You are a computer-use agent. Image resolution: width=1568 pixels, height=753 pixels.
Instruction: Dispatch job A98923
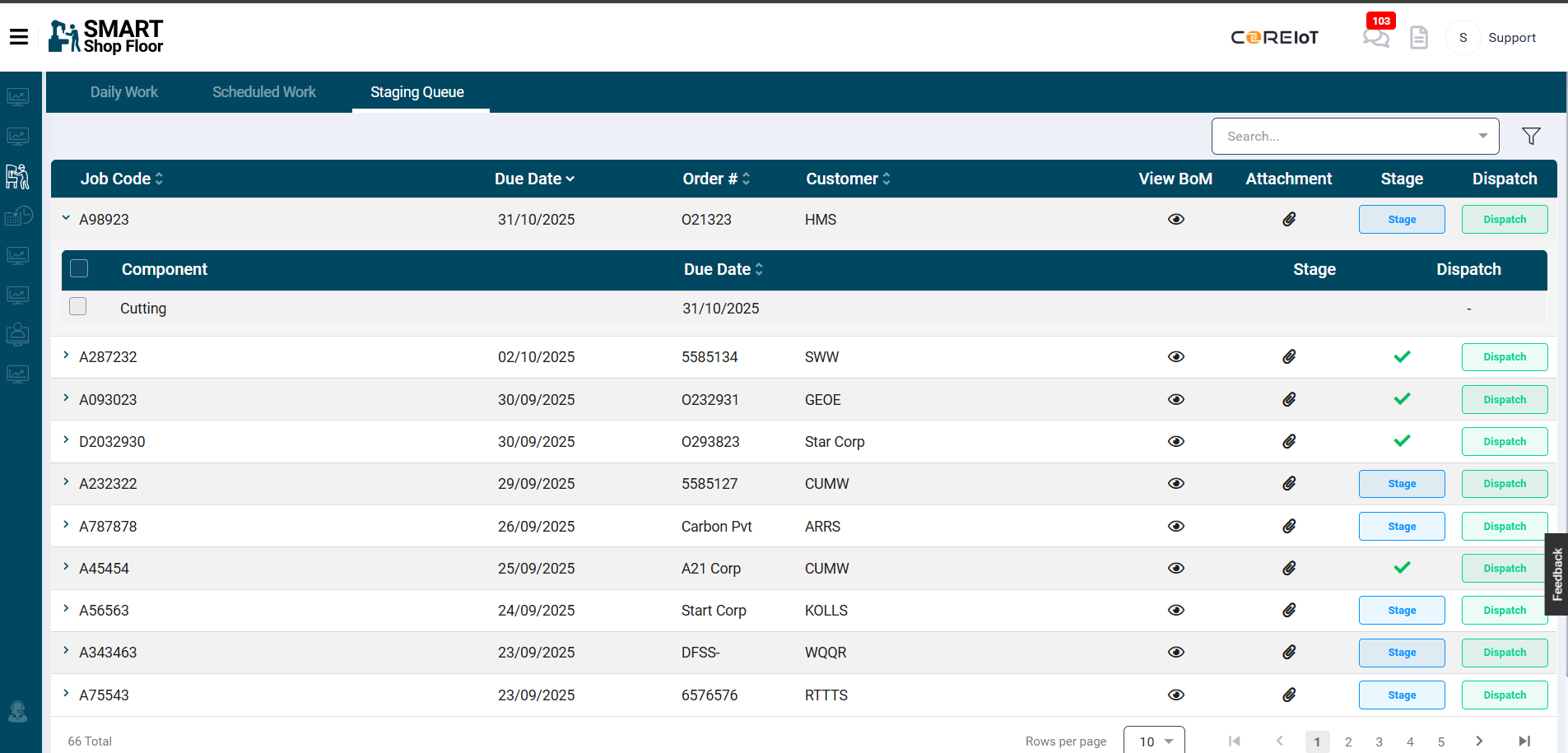pos(1504,219)
